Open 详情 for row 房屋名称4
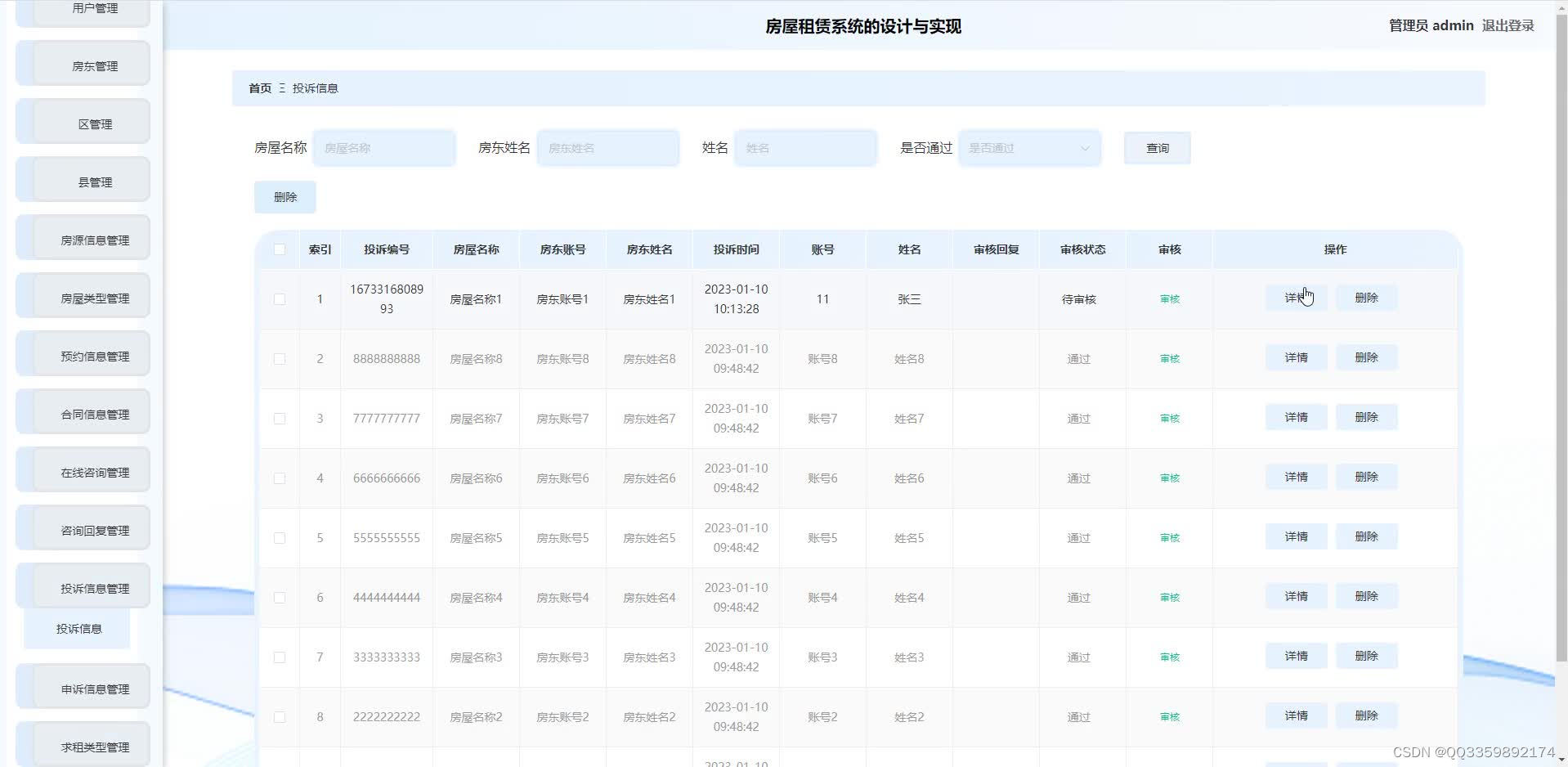 coord(1296,596)
